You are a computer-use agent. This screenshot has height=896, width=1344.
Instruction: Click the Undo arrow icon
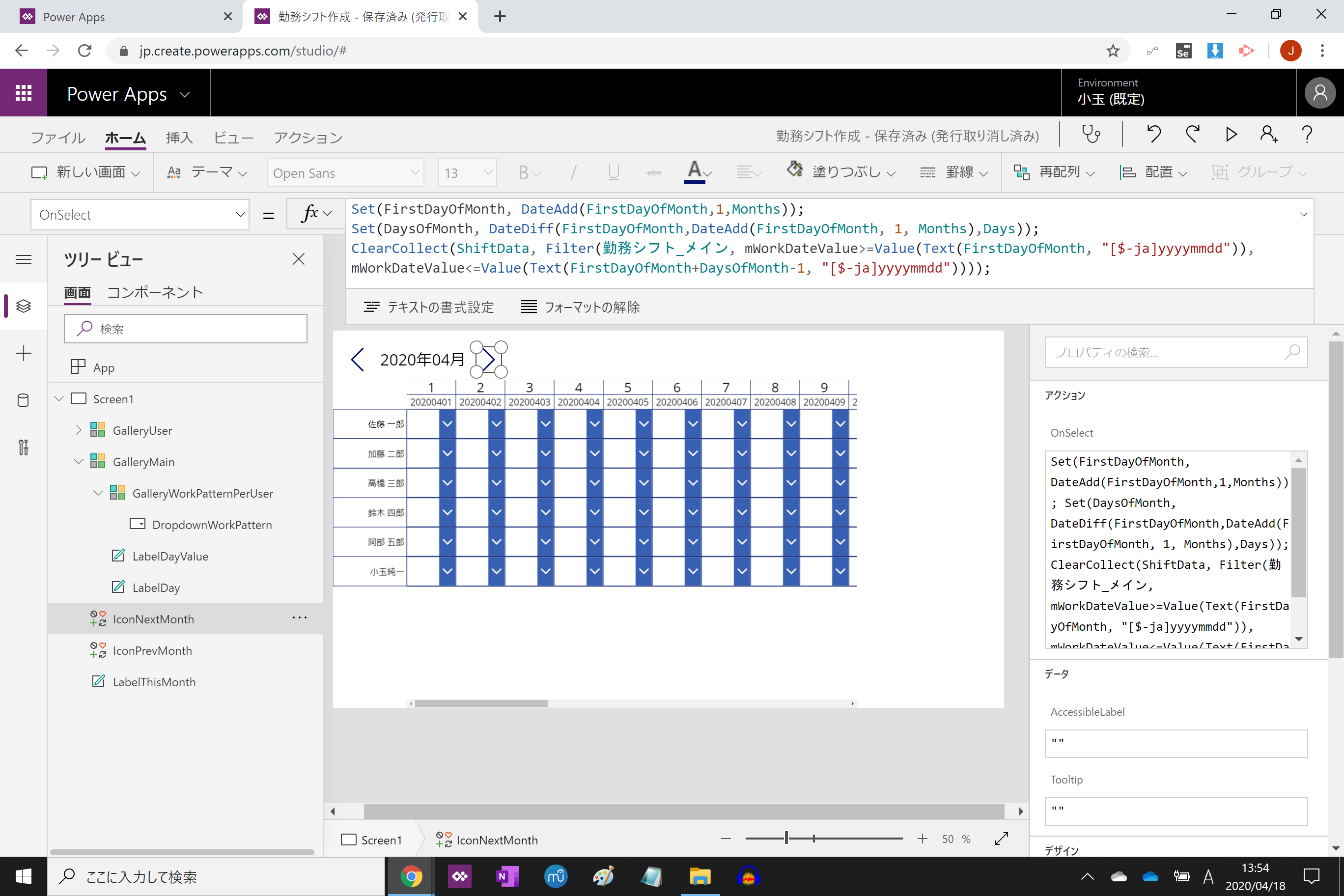tap(1154, 135)
